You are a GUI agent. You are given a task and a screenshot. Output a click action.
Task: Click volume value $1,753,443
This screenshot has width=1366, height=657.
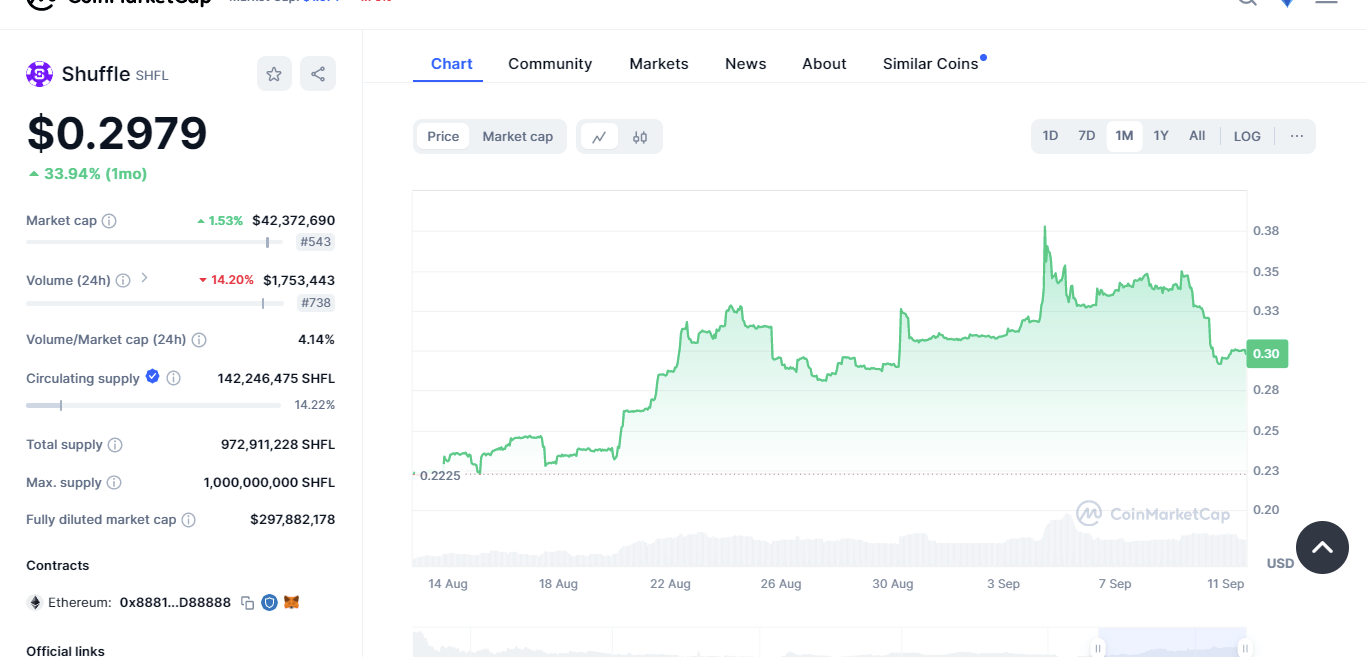click(x=299, y=281)
